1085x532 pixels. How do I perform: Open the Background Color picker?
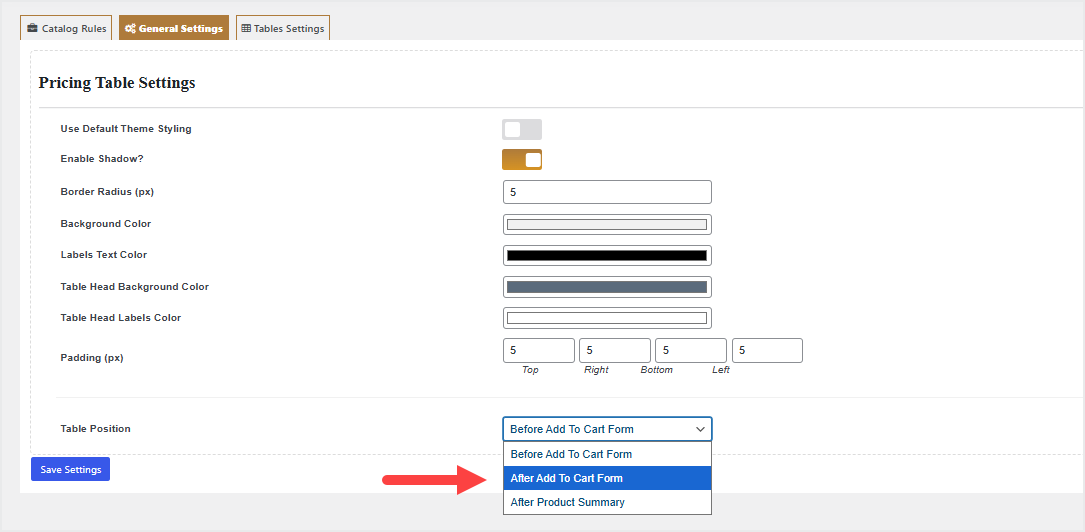(606, 224)
